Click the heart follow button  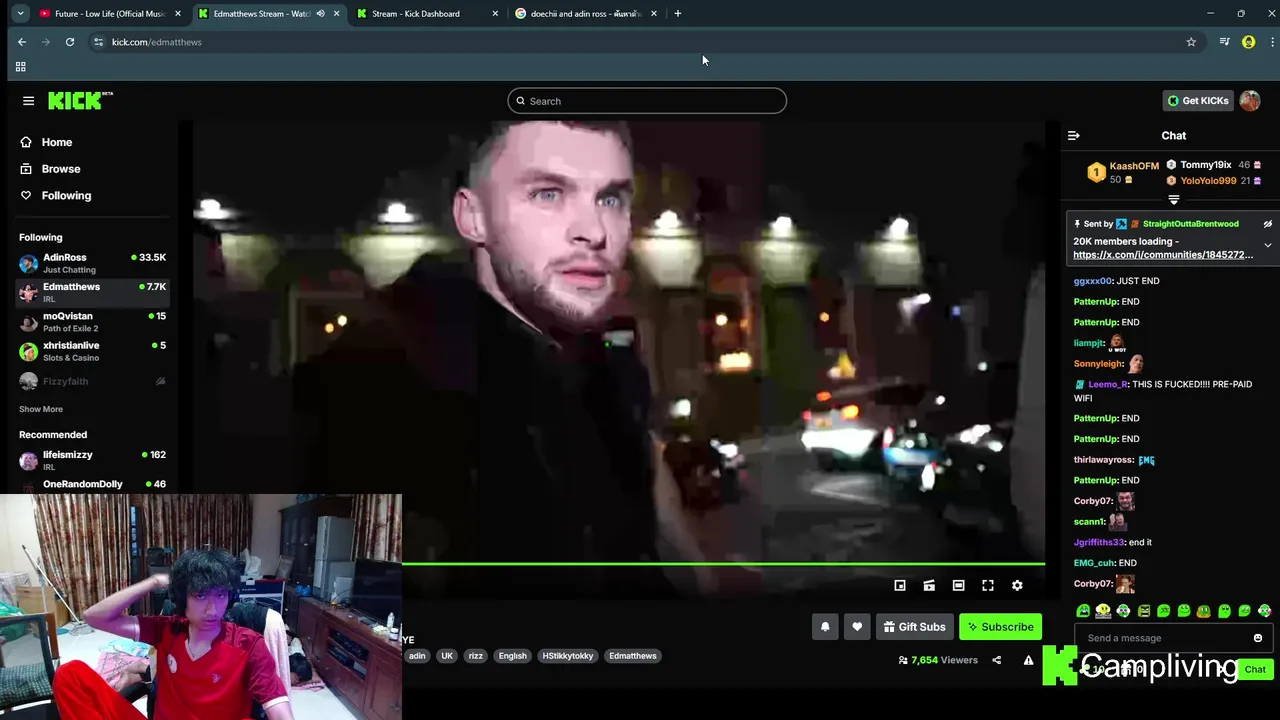point(857,627)
